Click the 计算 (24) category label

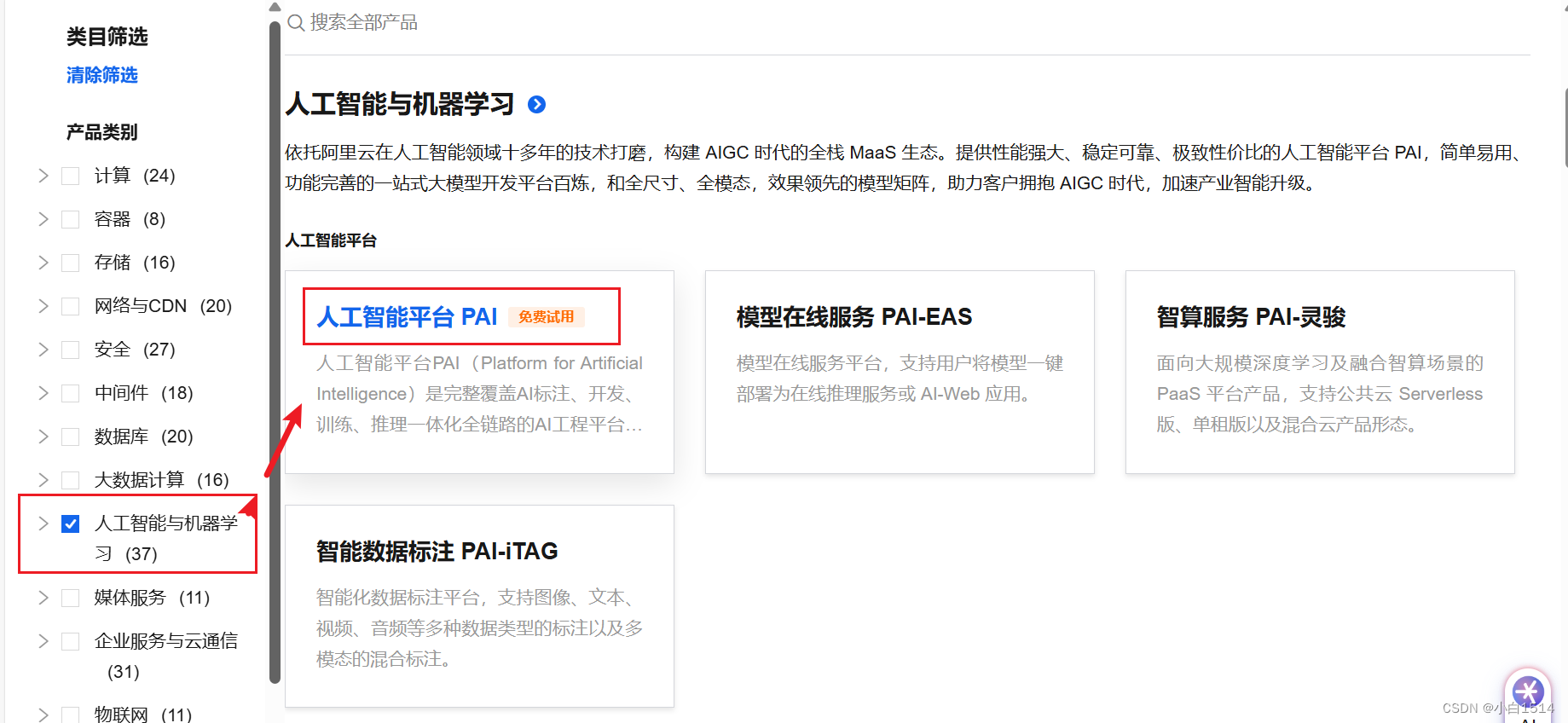click(135, 176)
